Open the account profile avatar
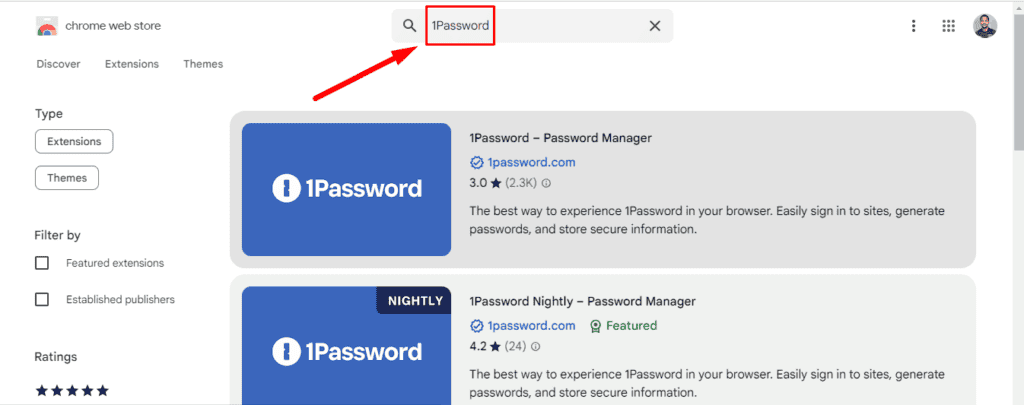Image resolution: width=1024 pixels, height=405 pixels. [x=985, y=26]
